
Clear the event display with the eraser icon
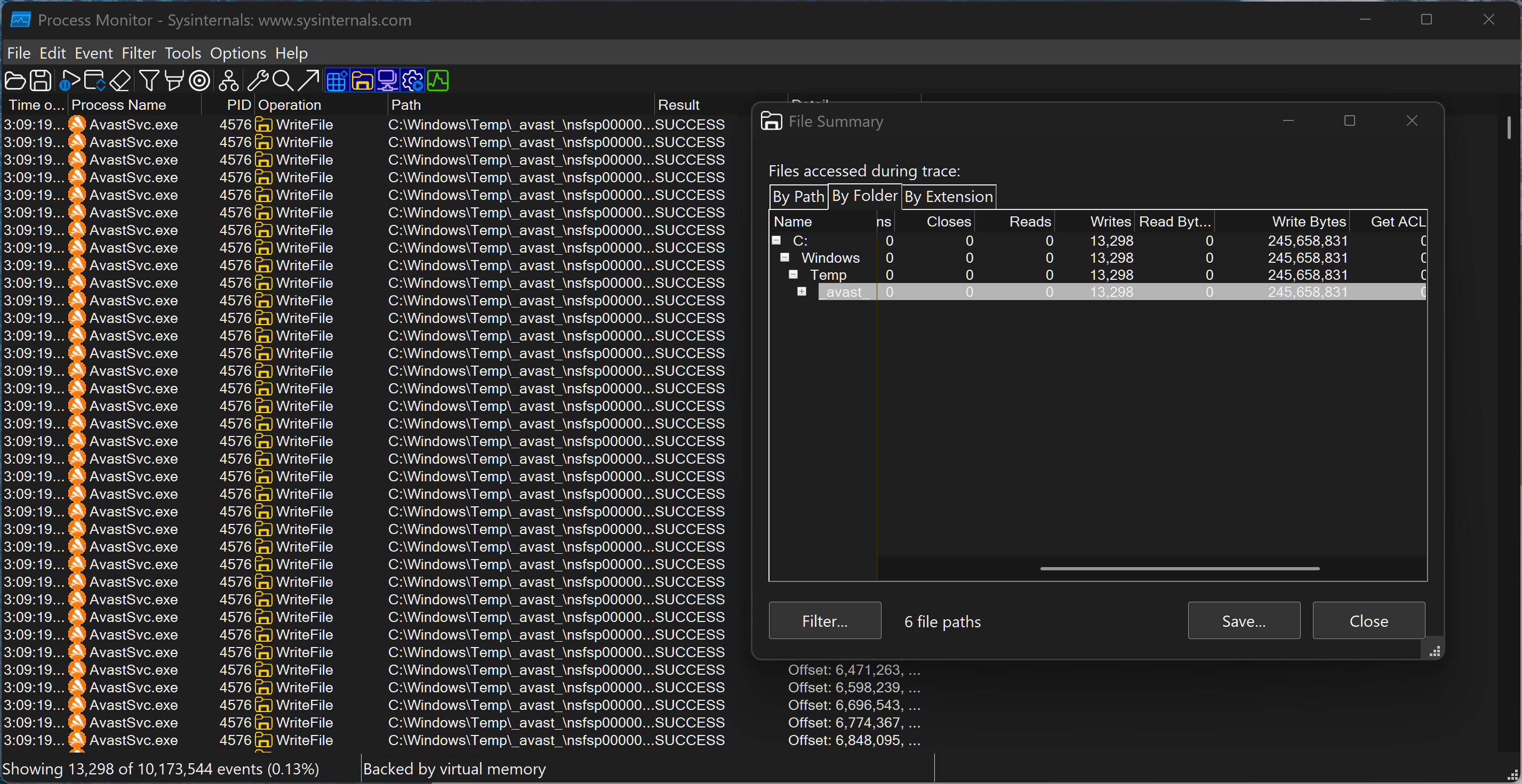[120, 81]
